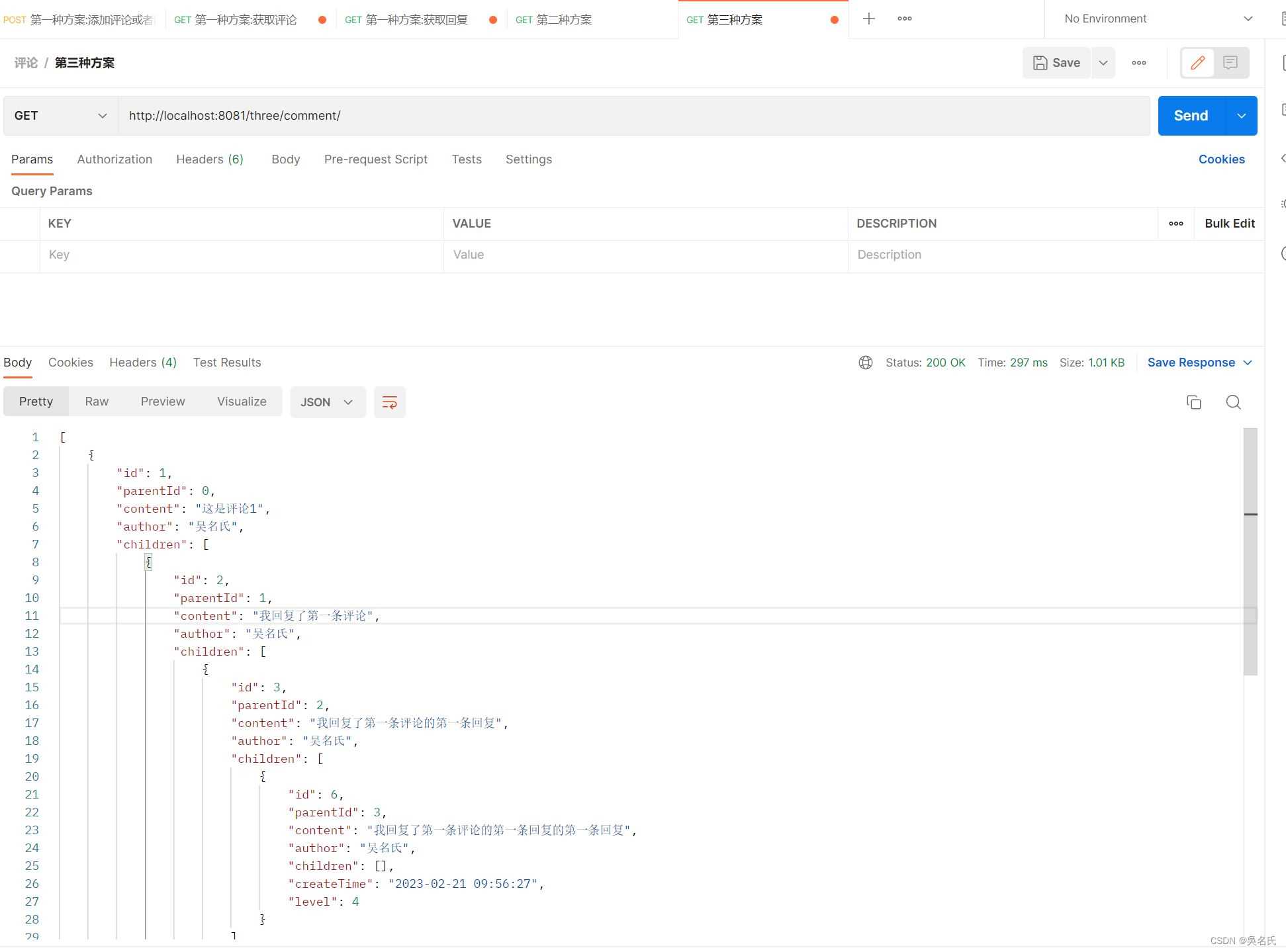
Task: Send the request
Action: 1191,116
